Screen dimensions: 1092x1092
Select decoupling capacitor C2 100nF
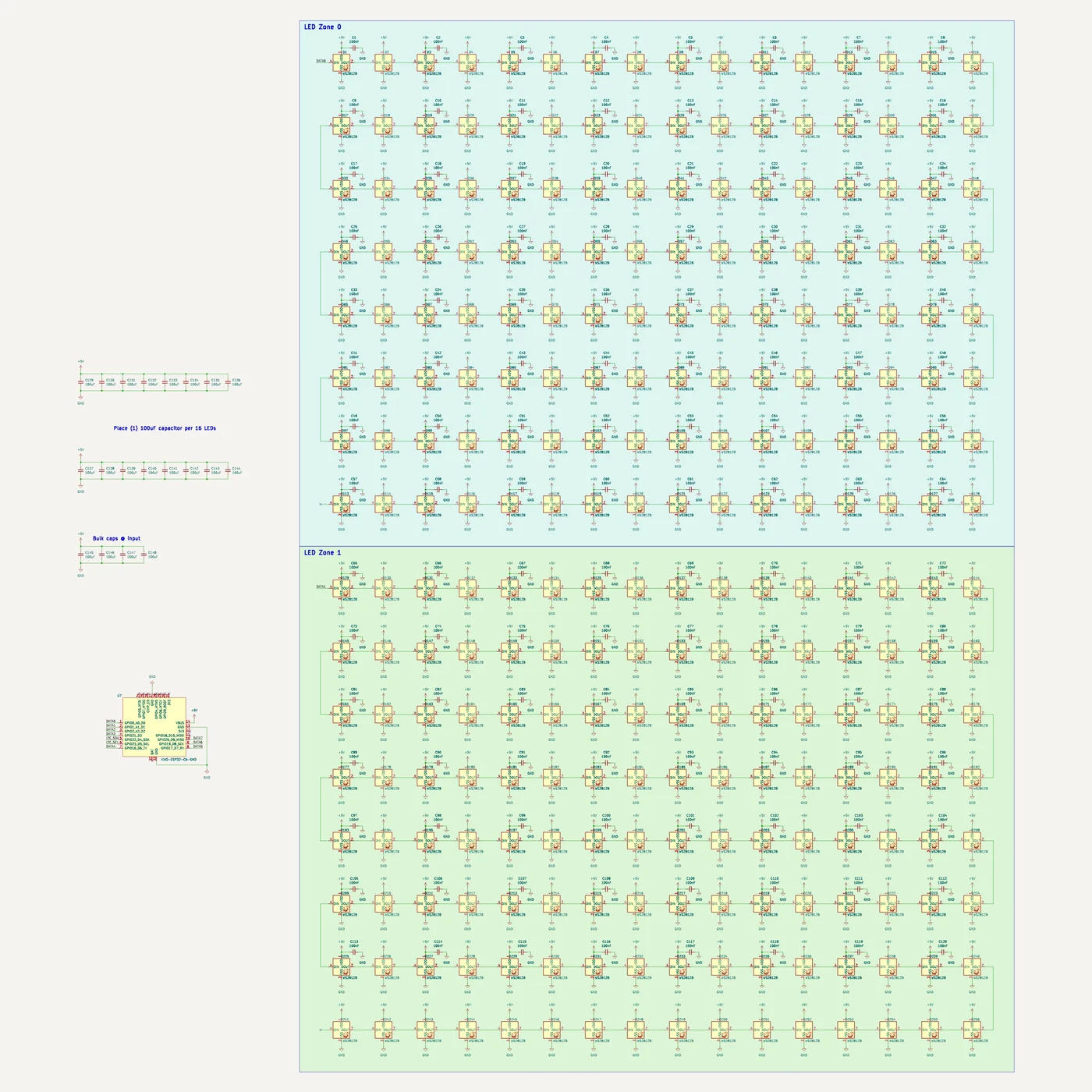point(438,48)
